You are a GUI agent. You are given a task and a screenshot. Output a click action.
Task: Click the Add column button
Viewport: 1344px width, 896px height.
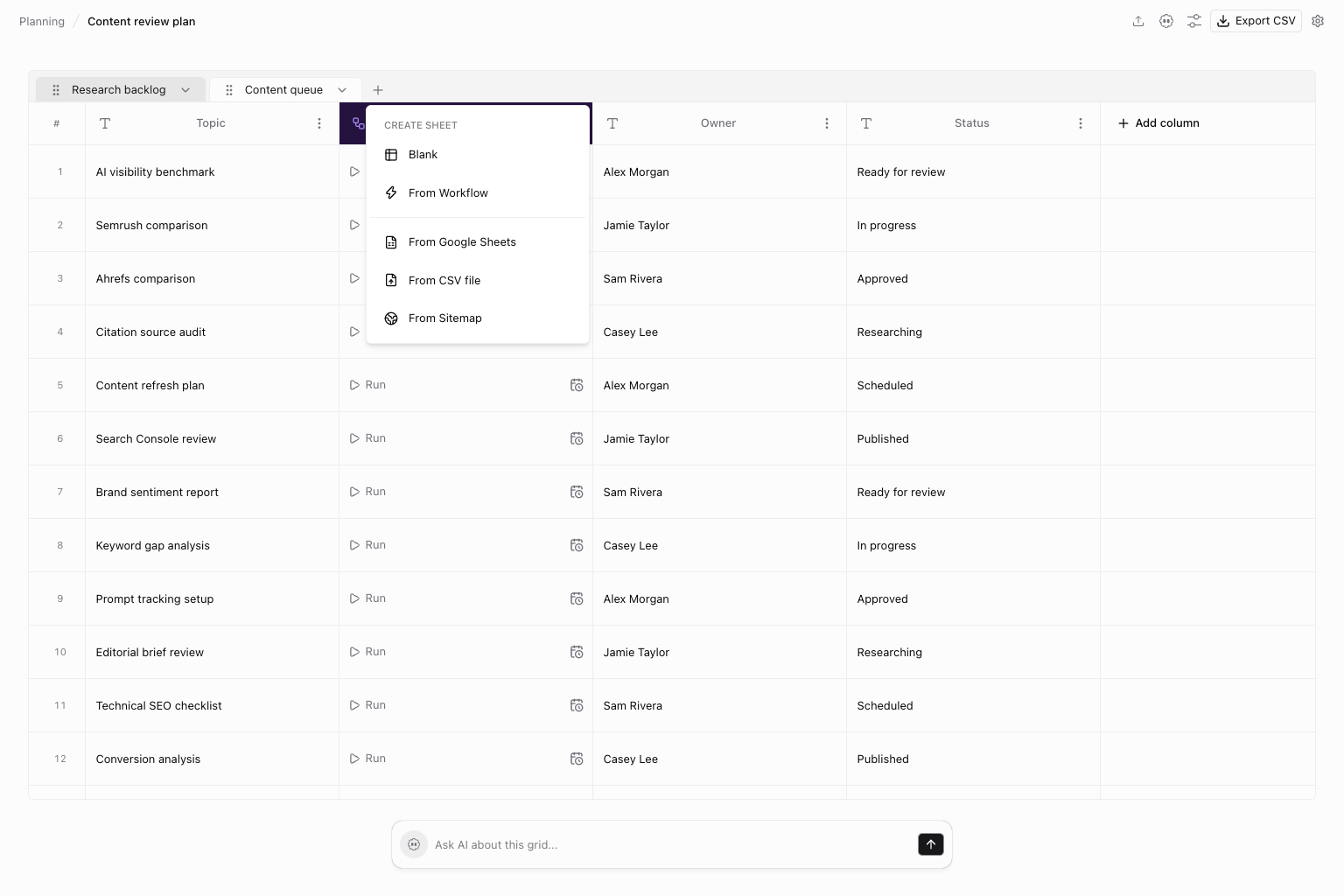[x=1158, y=123]
